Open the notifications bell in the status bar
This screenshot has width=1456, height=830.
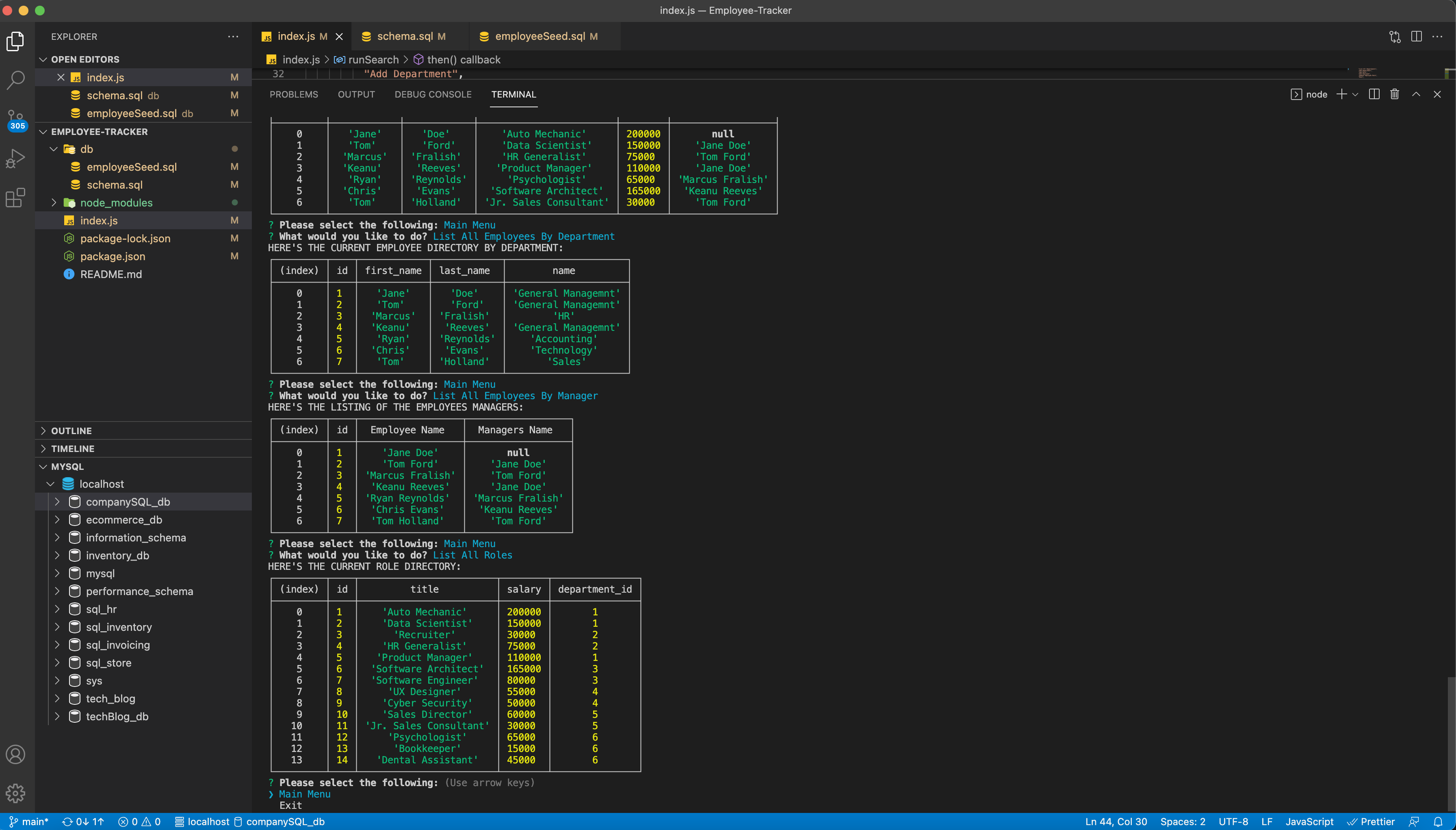click(1439, 821)
